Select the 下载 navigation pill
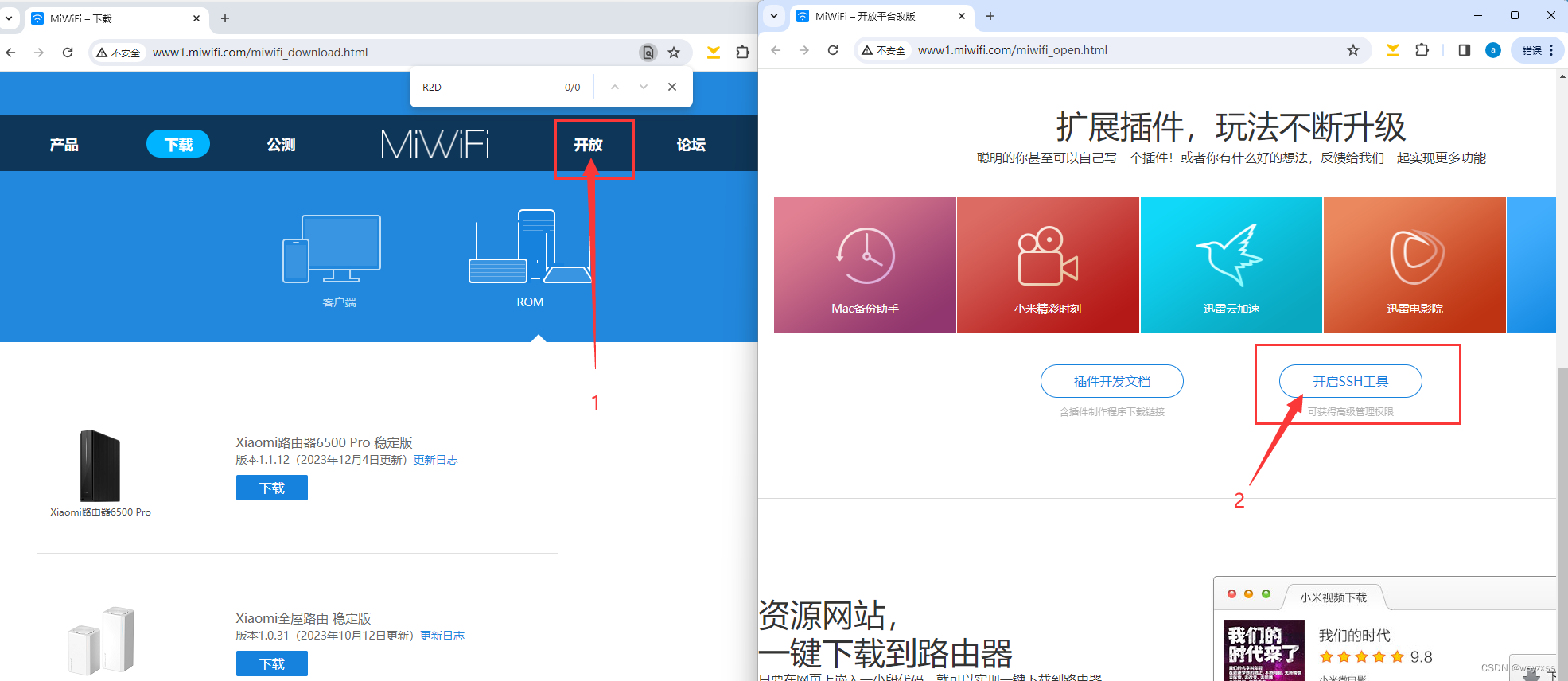Viewport: 1568px width, 681px height. (x=178, y=144)
